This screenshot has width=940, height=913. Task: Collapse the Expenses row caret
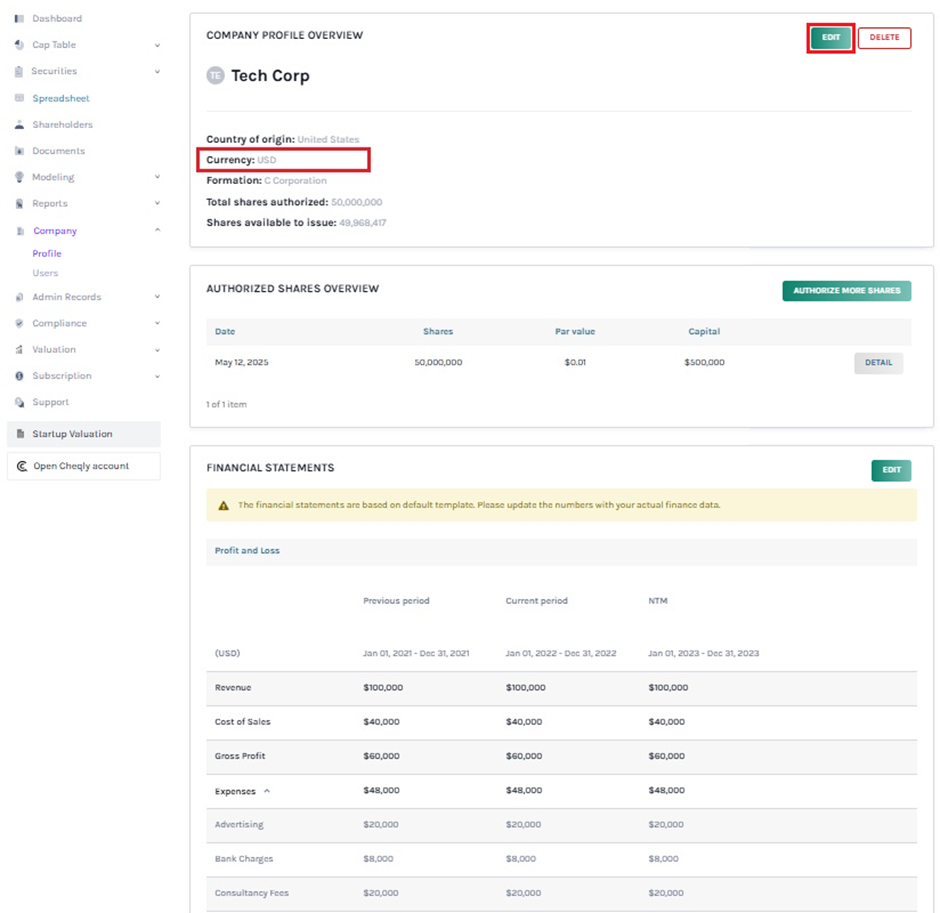click(266, 791)
